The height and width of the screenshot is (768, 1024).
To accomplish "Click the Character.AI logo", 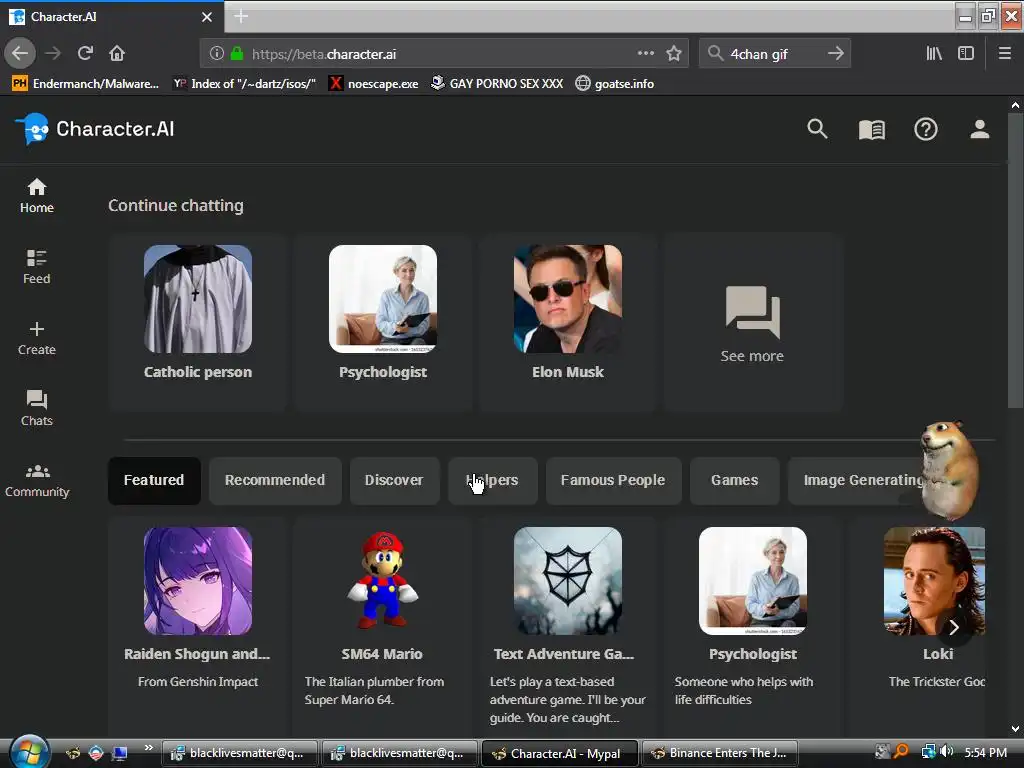I will (95, 129).
